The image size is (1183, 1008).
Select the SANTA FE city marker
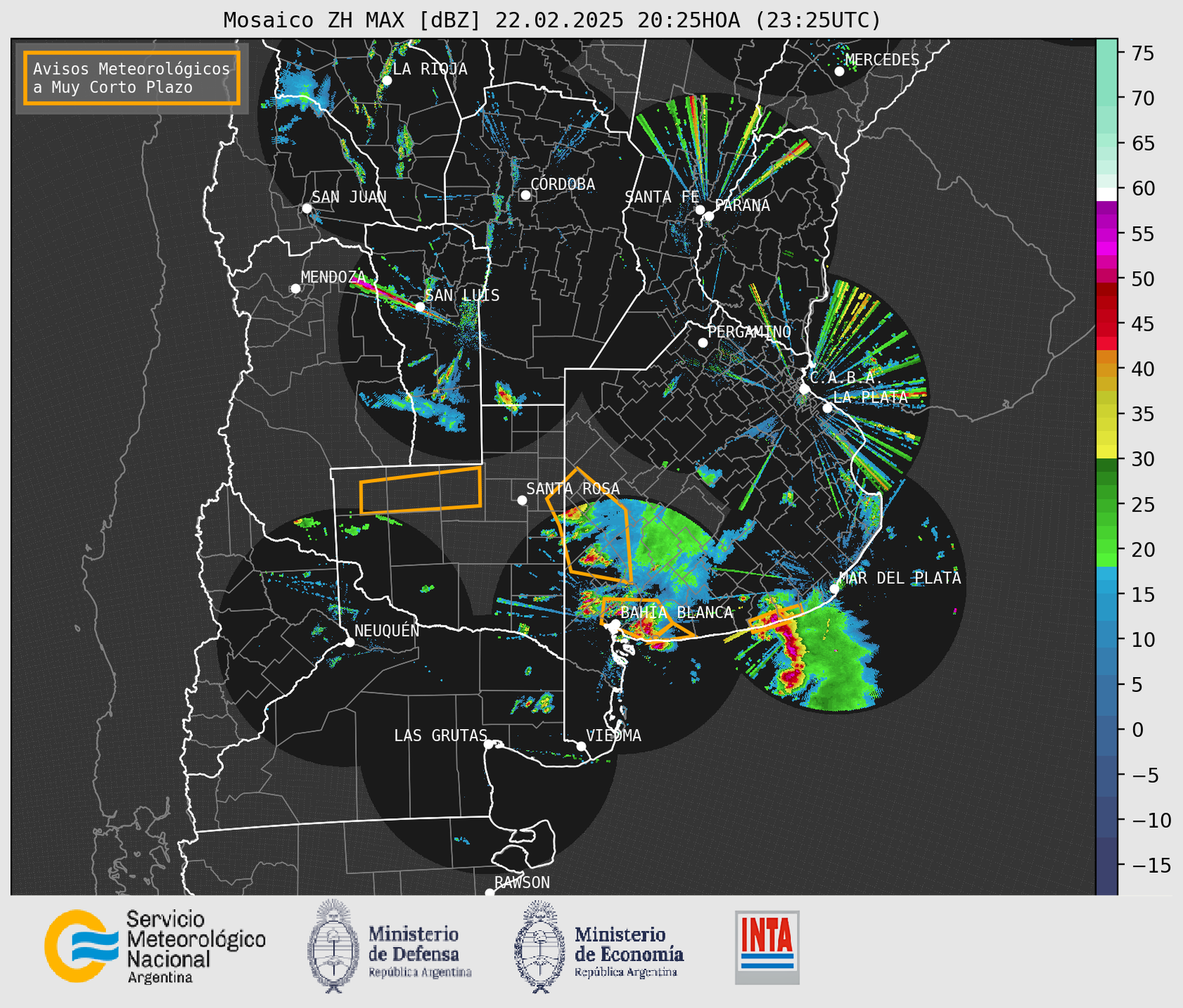click(700, 210)
